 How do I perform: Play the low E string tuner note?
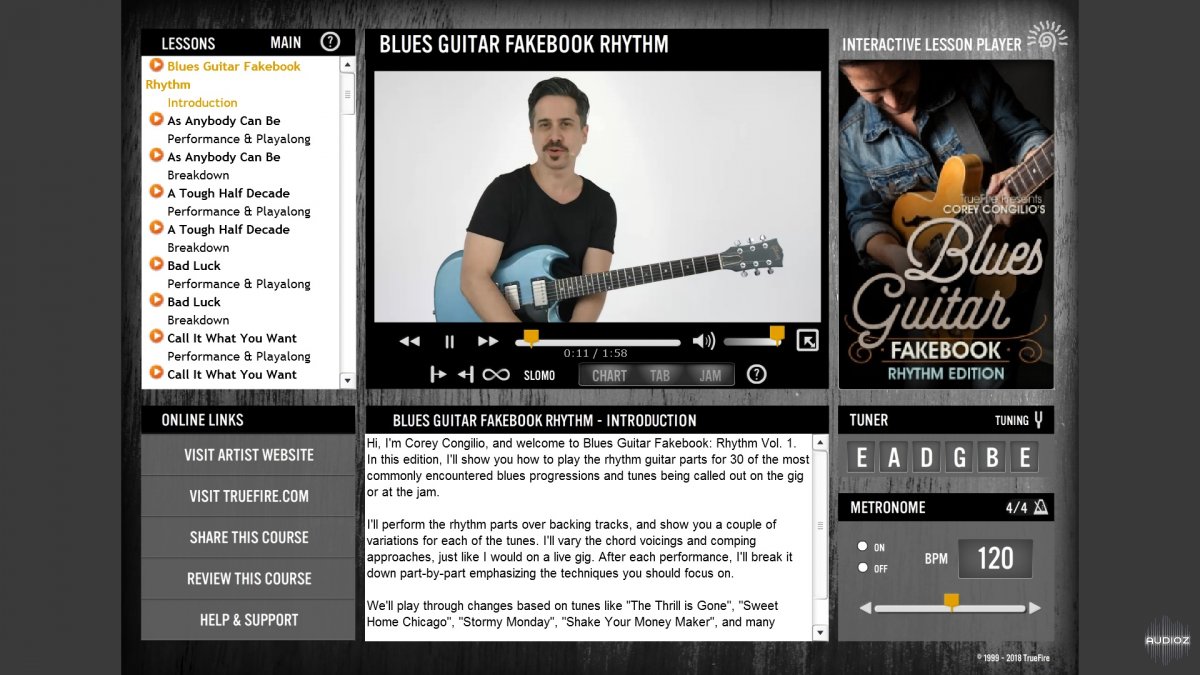click(863, 458)
